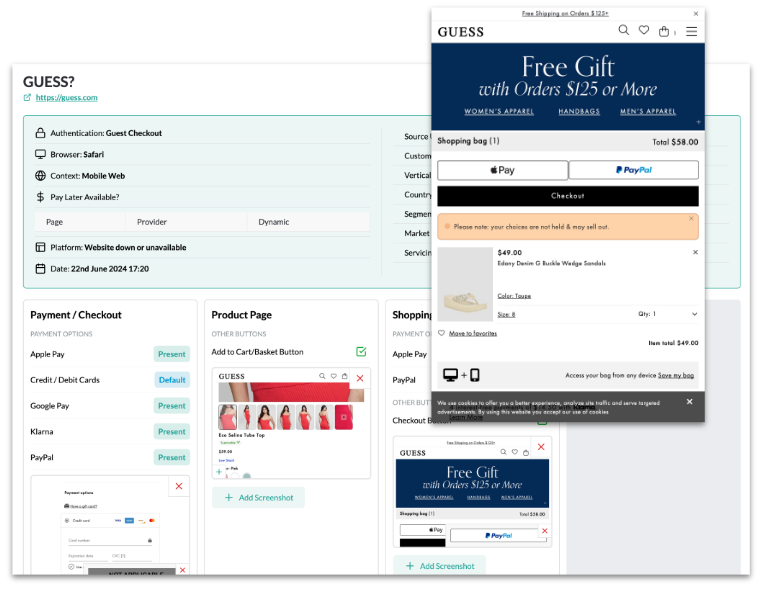Viewport: 767px width, 590px height.
Task: Open the Handbags banner link
Action: 579,112
